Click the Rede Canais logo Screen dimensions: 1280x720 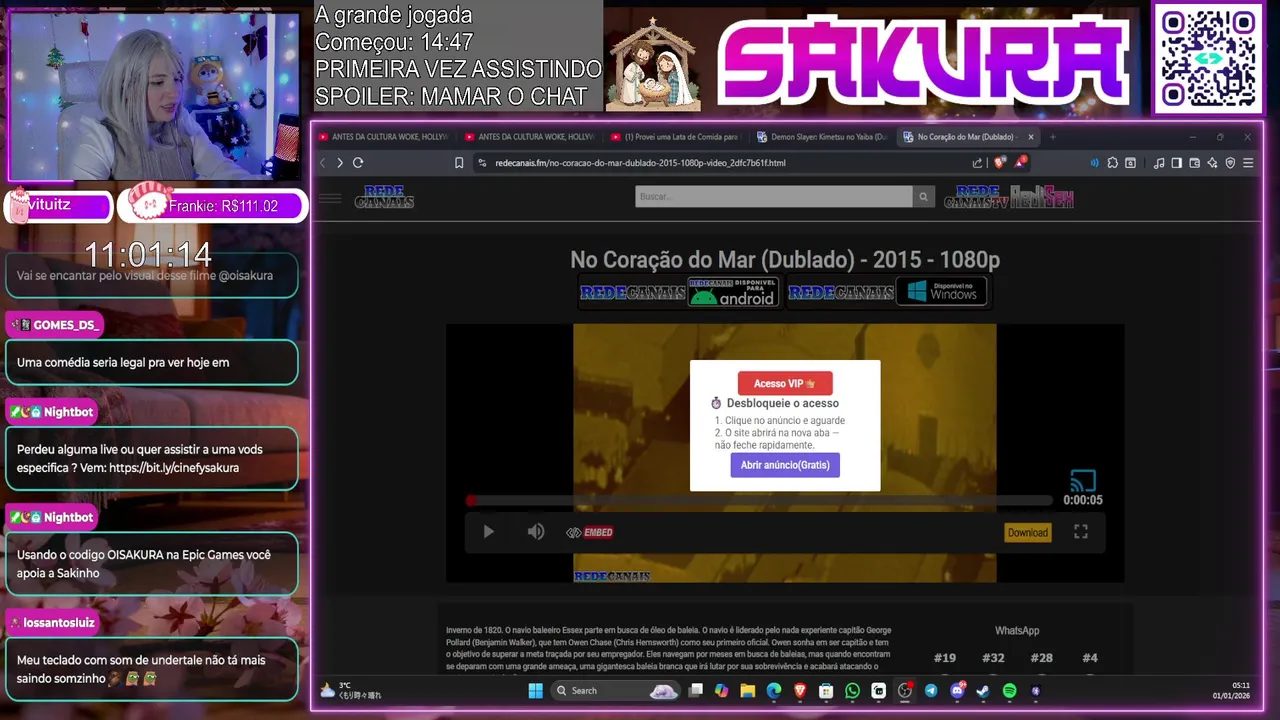click(x=384, y=197)
